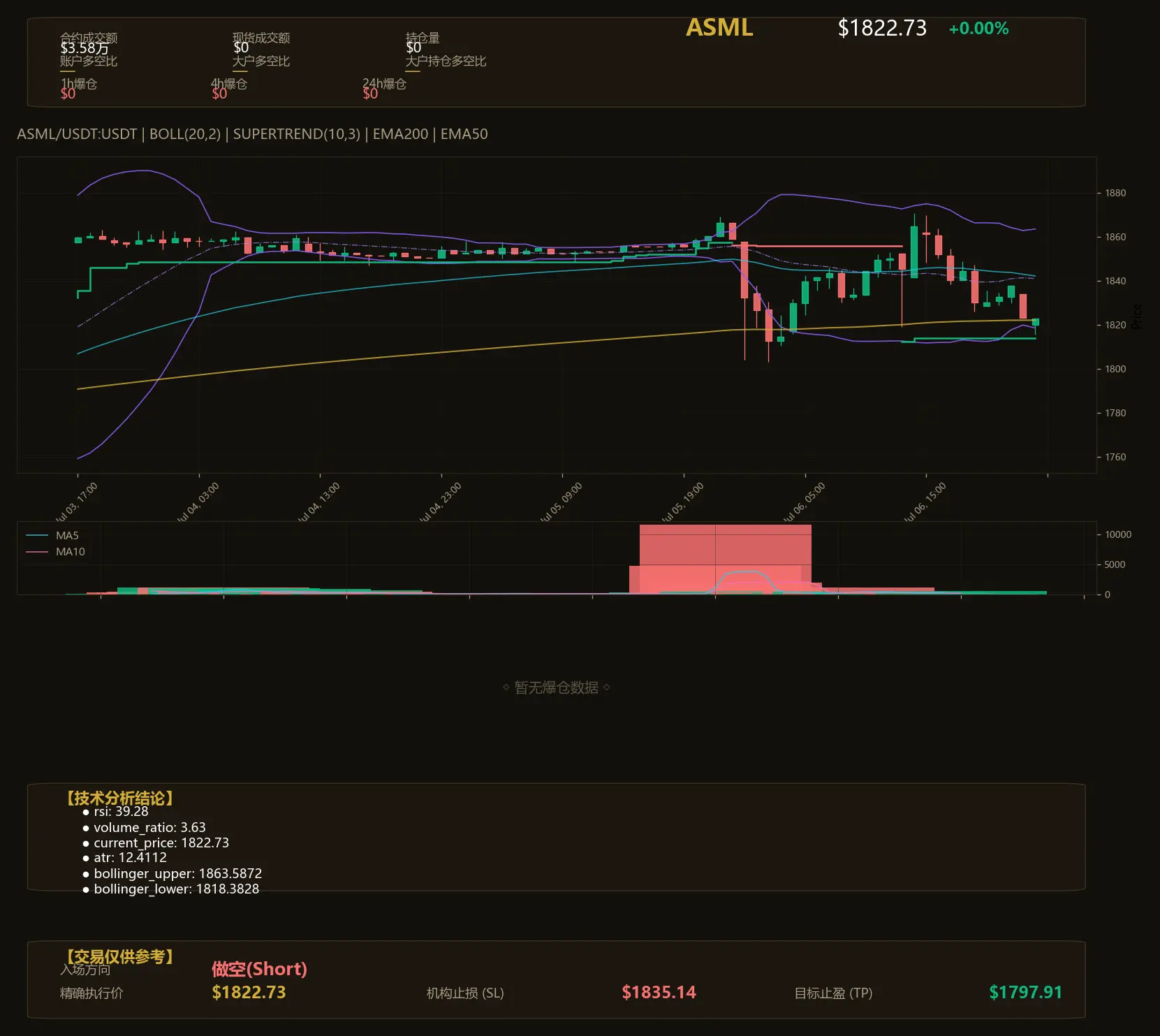1160x1036 pixels.
Task: Click the 5000 volume axis label
Action: 1115,564
